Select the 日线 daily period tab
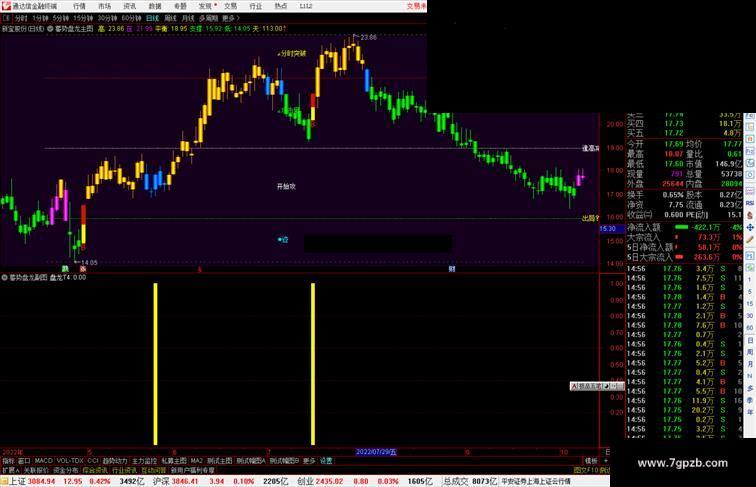The image size is (756, 487). point(152,18)
